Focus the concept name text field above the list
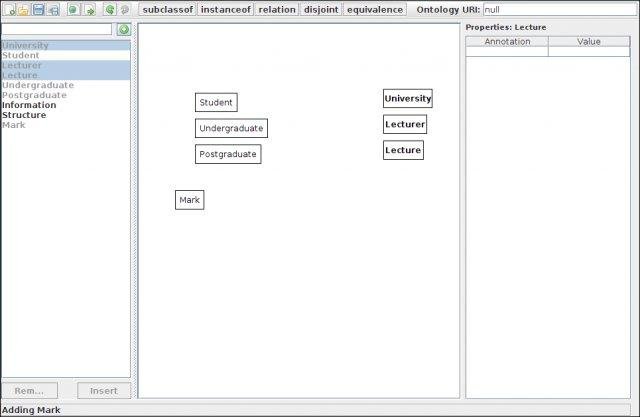 point(57,29)
